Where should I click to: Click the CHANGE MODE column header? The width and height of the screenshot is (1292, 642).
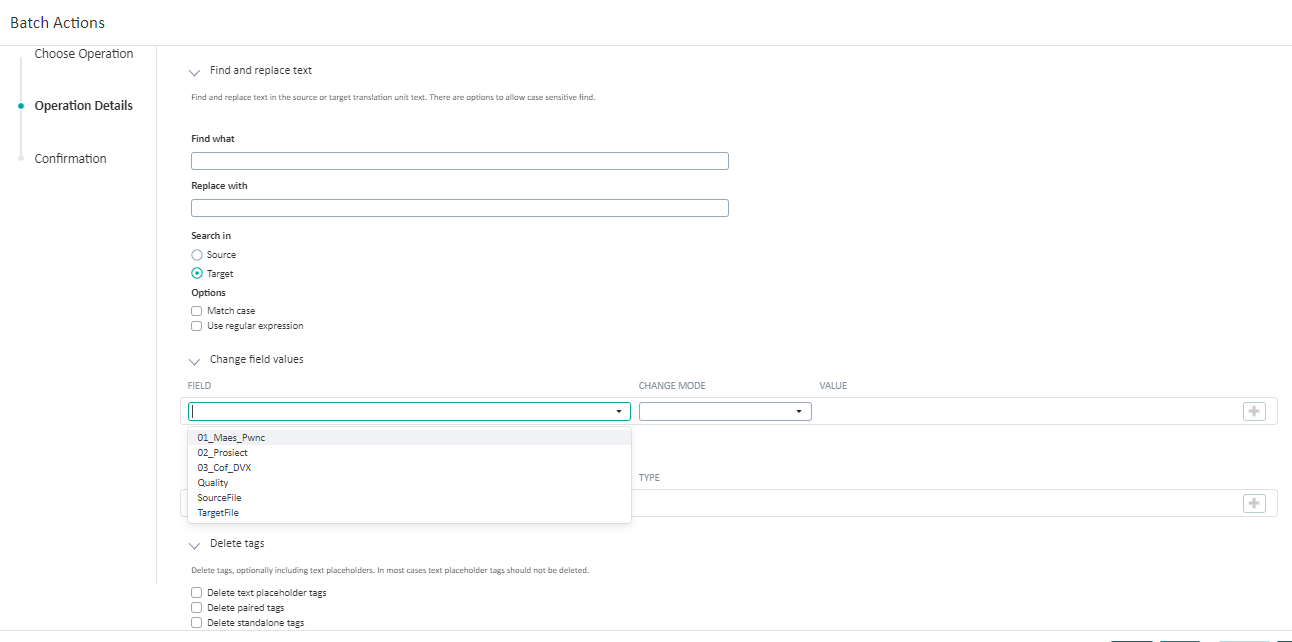click(x=672, y=386)
